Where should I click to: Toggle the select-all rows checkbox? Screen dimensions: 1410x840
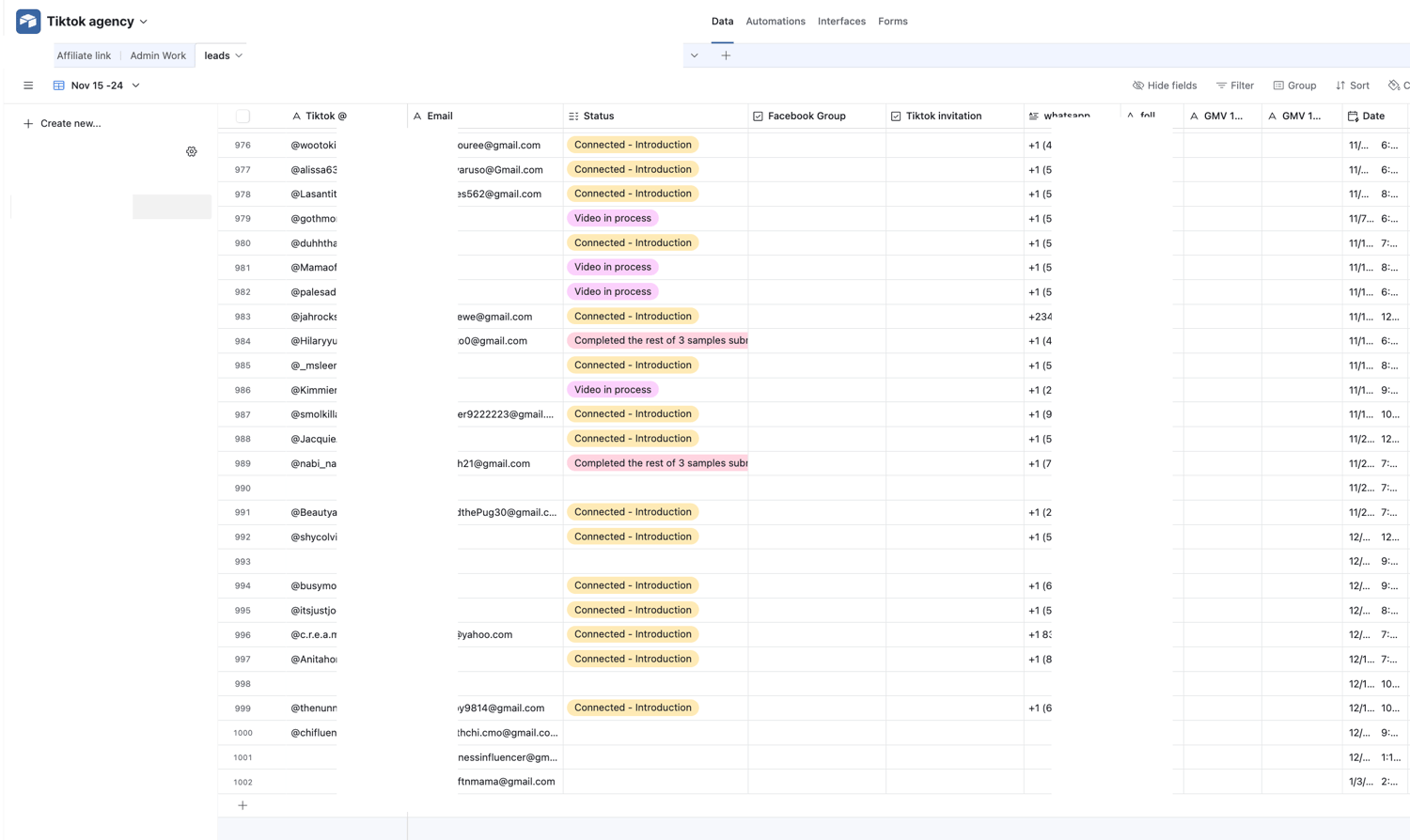pos(243,117)
